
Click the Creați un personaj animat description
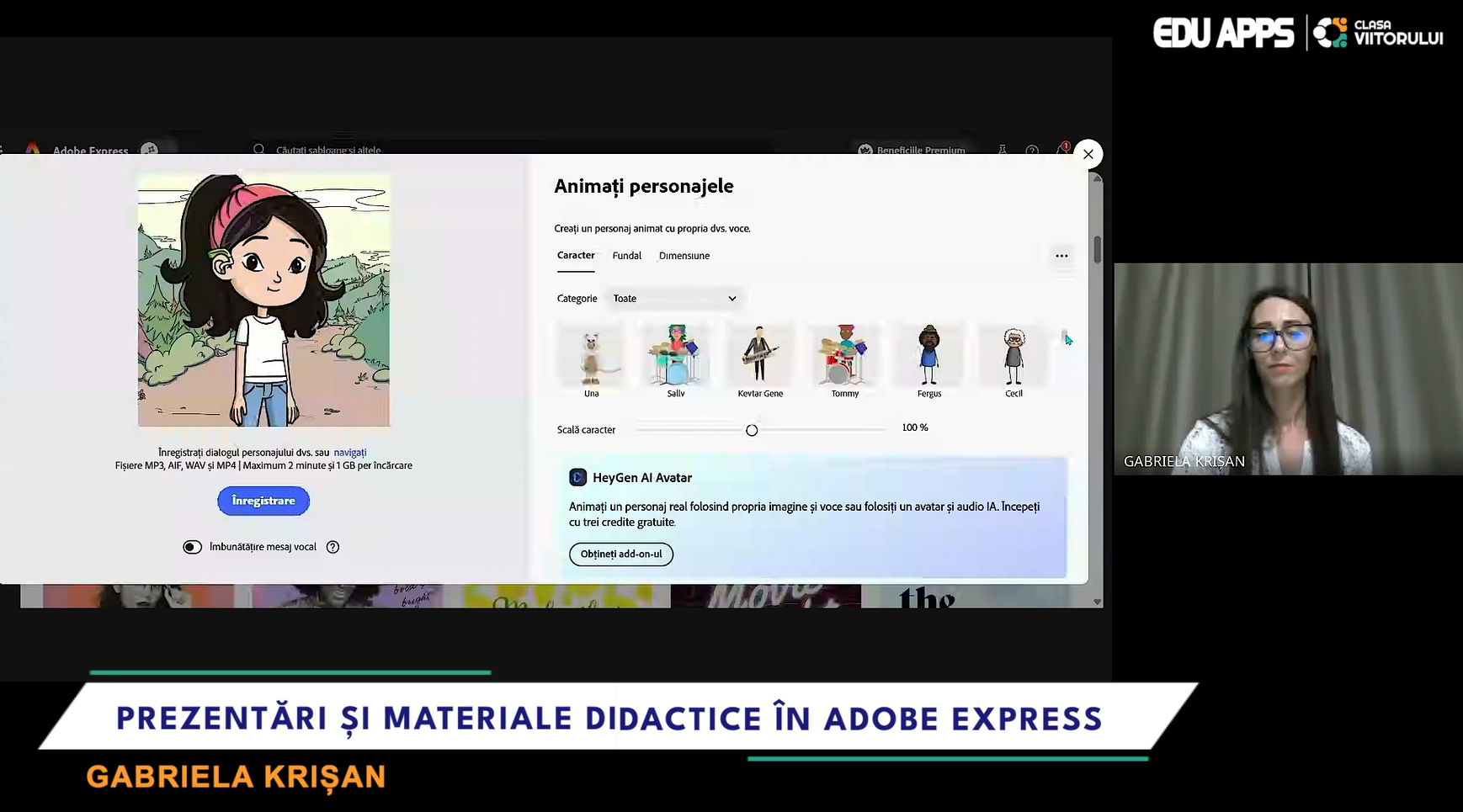[652, 229]
